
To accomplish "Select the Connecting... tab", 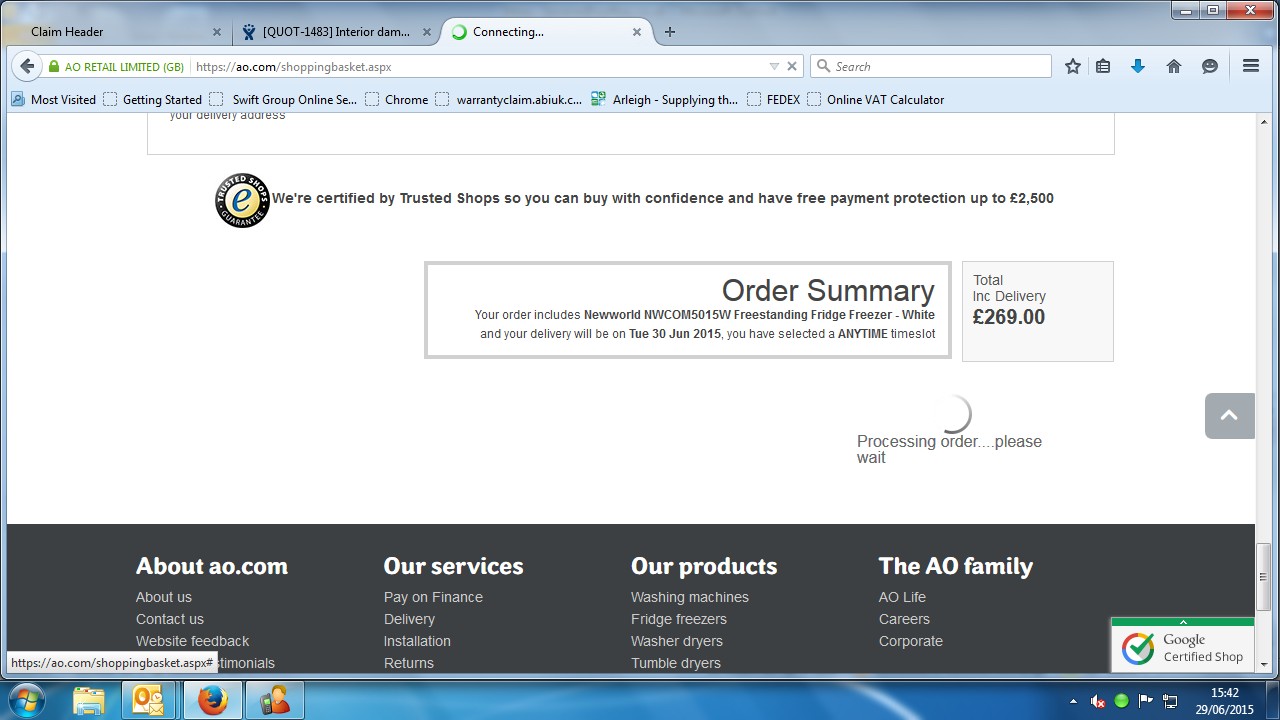I will [546, 32].
